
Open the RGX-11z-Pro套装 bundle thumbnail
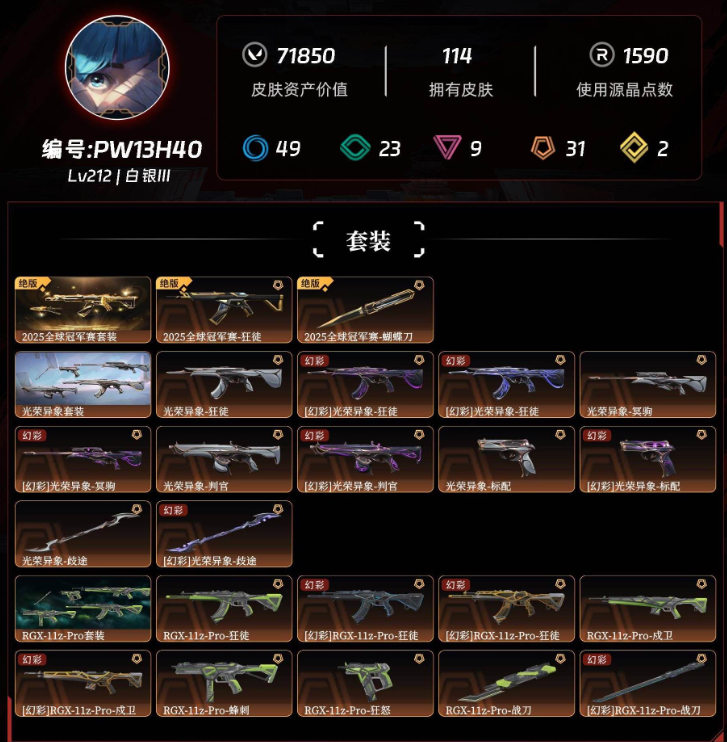pyautogui.click(x=83, y=609)
